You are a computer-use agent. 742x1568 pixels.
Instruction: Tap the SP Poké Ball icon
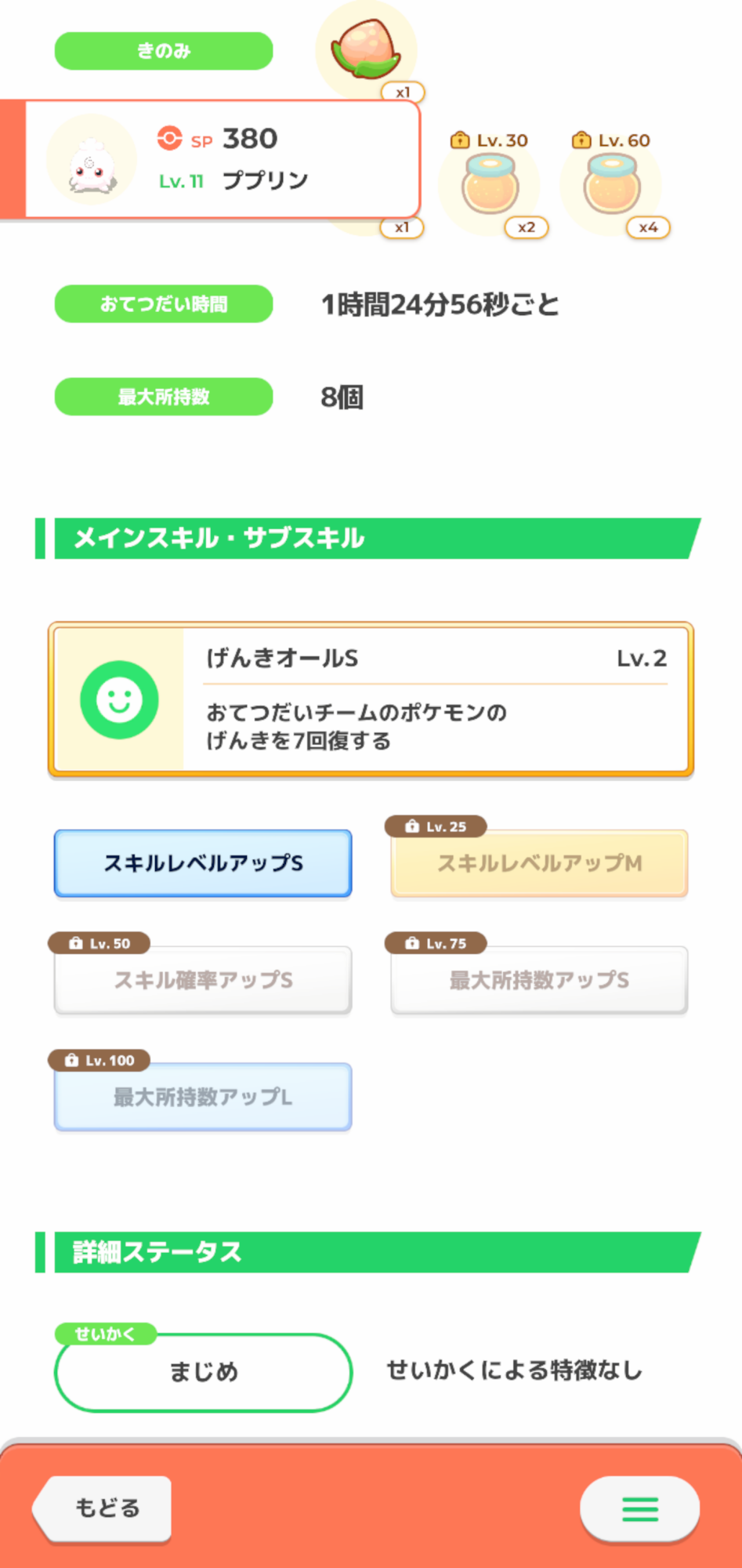pos(169,139)
